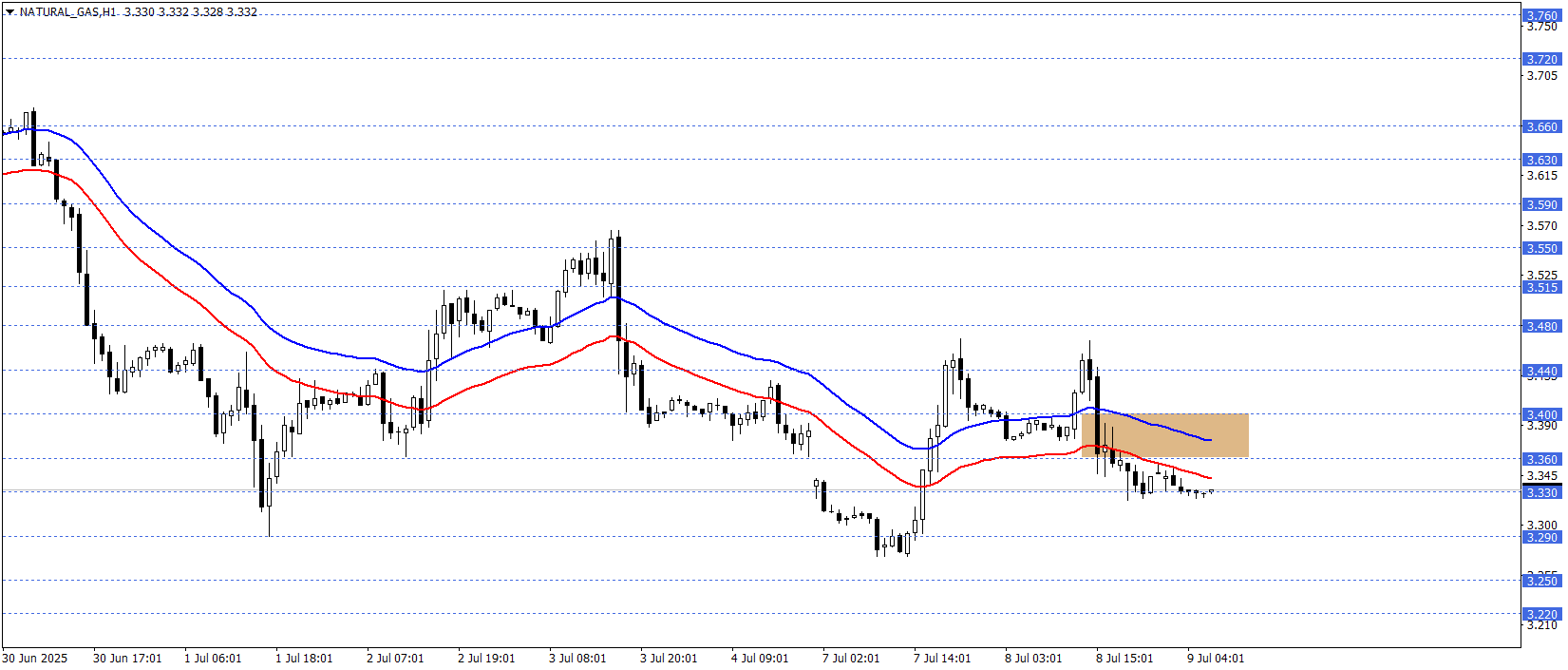This screenshot has width=1568, height=670.
Task: Click the 1 Jul 18:01 time label
Action: (304, 658)
